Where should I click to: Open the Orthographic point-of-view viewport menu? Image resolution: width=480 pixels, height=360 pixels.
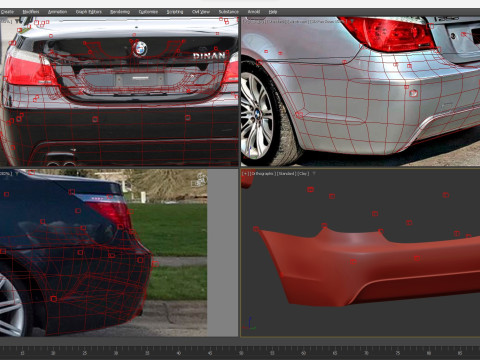tap(263, 174)
